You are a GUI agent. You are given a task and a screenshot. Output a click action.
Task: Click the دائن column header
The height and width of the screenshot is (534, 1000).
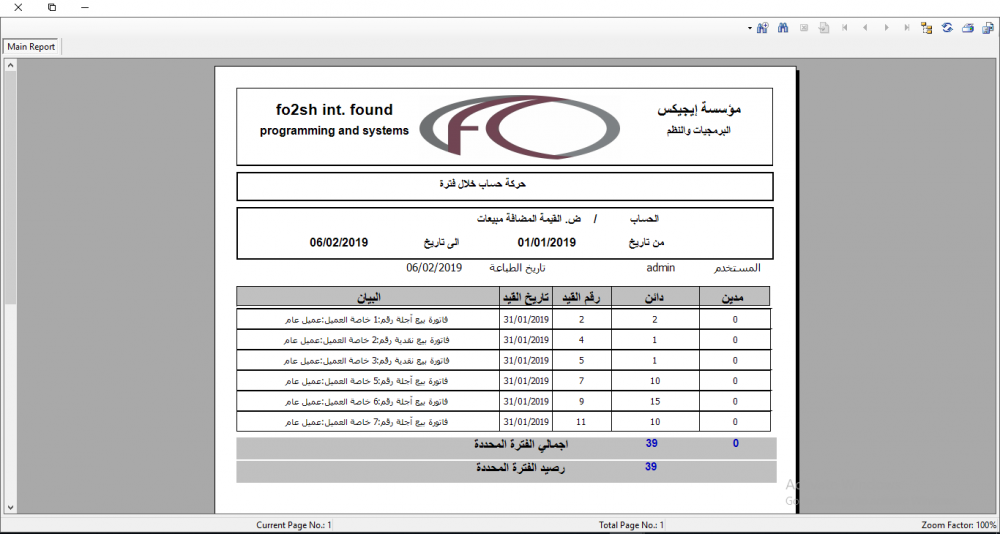[656, 297]
